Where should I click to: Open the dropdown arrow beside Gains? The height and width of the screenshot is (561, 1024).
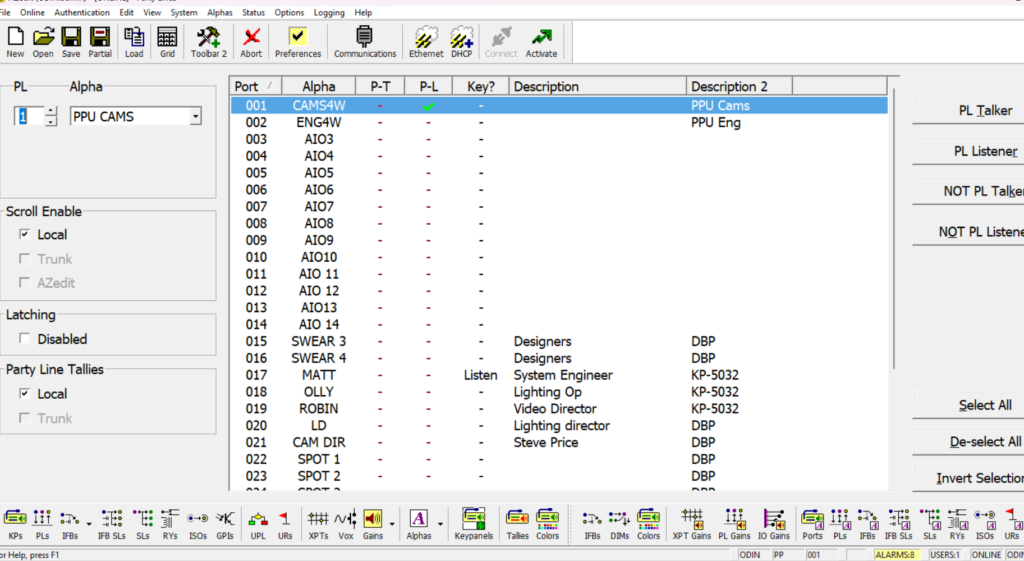tap(391, 523)
